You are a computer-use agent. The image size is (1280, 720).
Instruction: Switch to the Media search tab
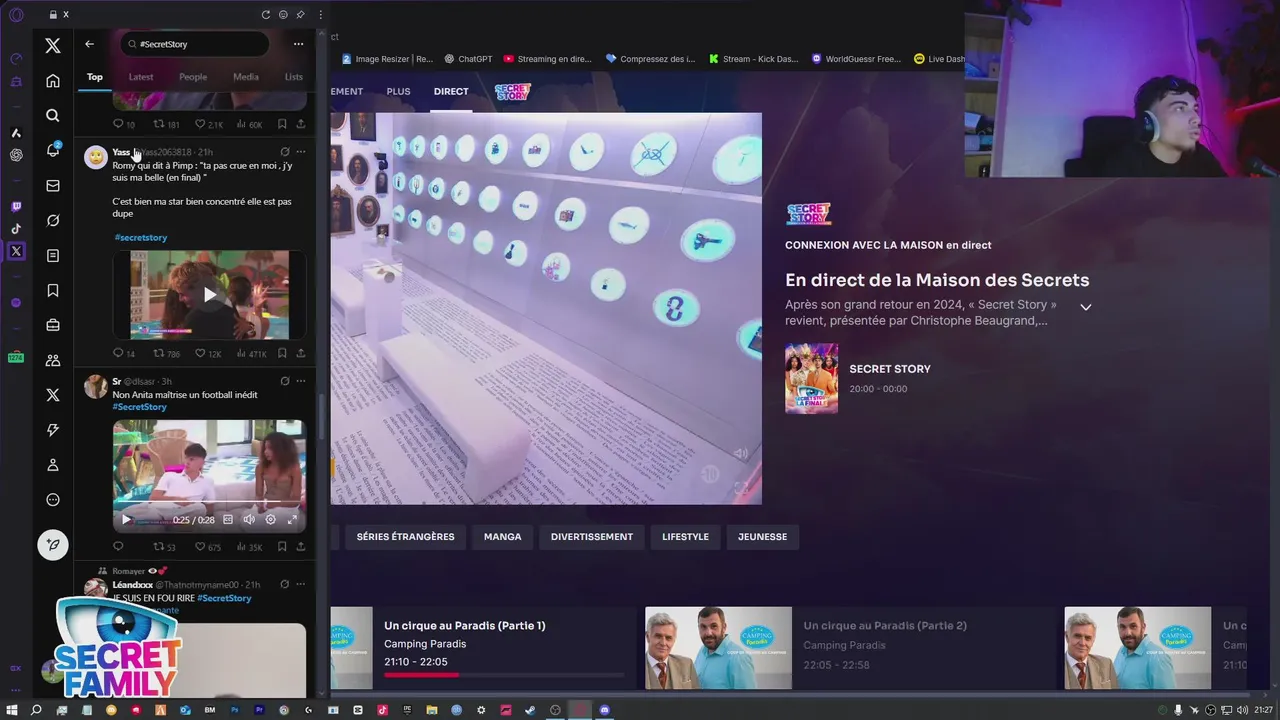pyautogui.click(x=246, y=77)
